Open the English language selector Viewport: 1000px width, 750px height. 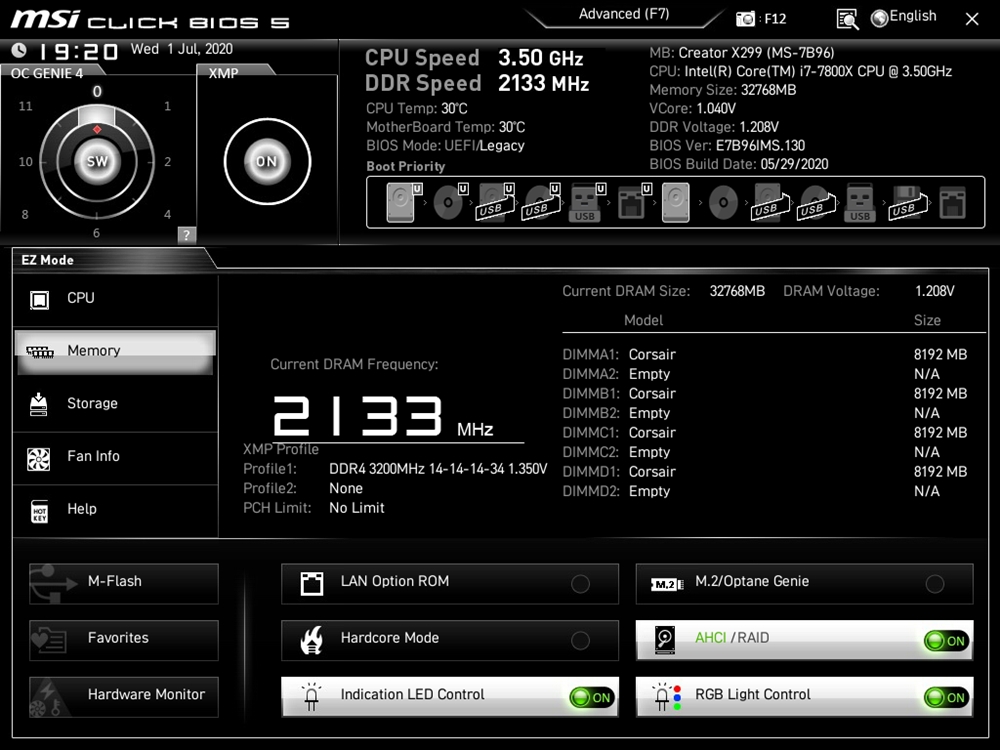[x=904, y=17]
